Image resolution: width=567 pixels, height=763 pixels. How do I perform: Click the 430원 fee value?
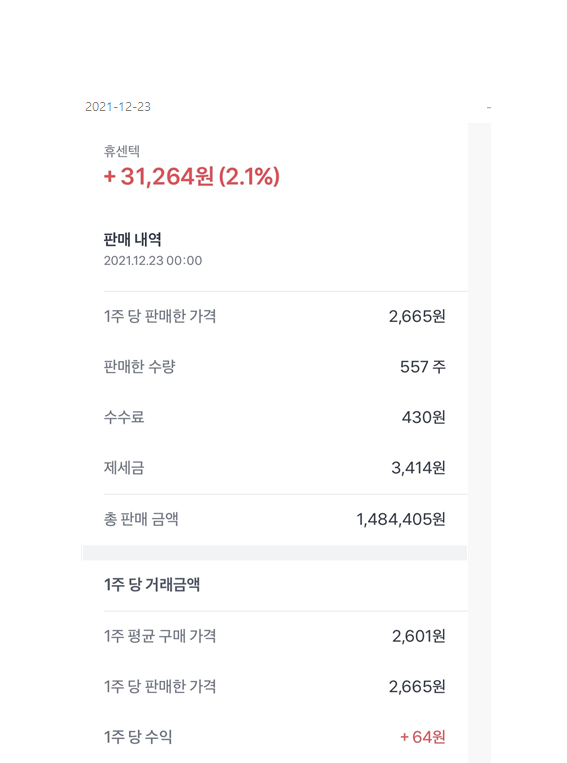click(423, 417)
